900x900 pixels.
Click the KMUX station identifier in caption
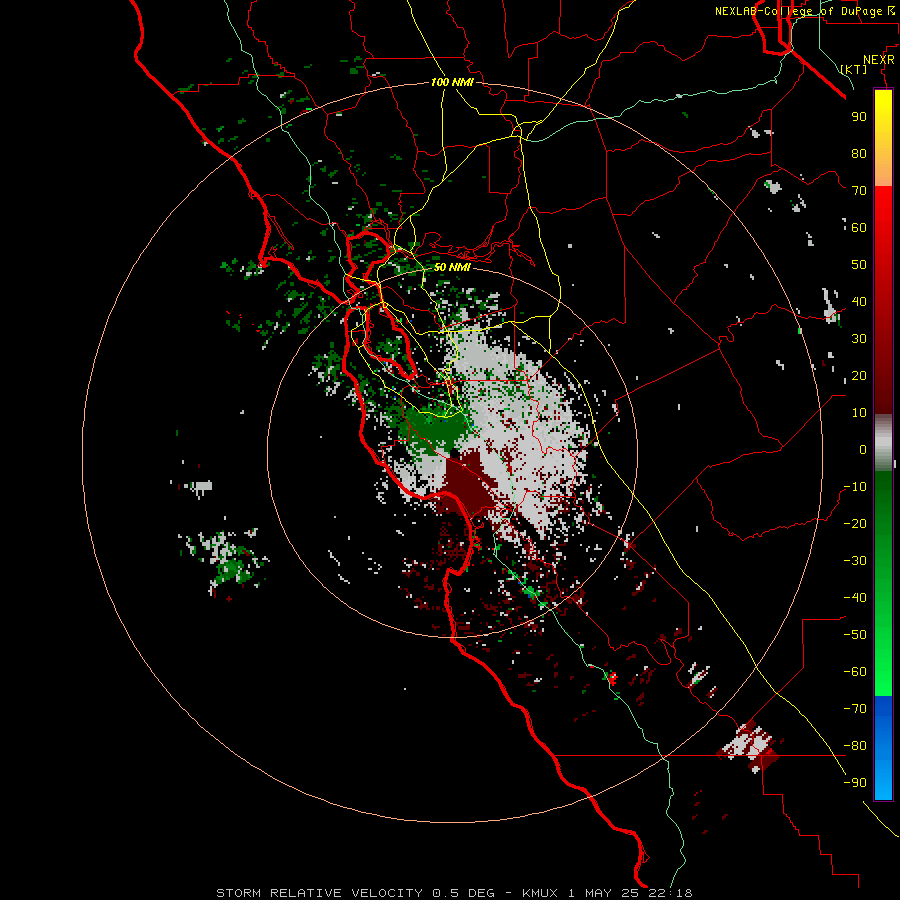pyautogui.click(x=540, y=893)
